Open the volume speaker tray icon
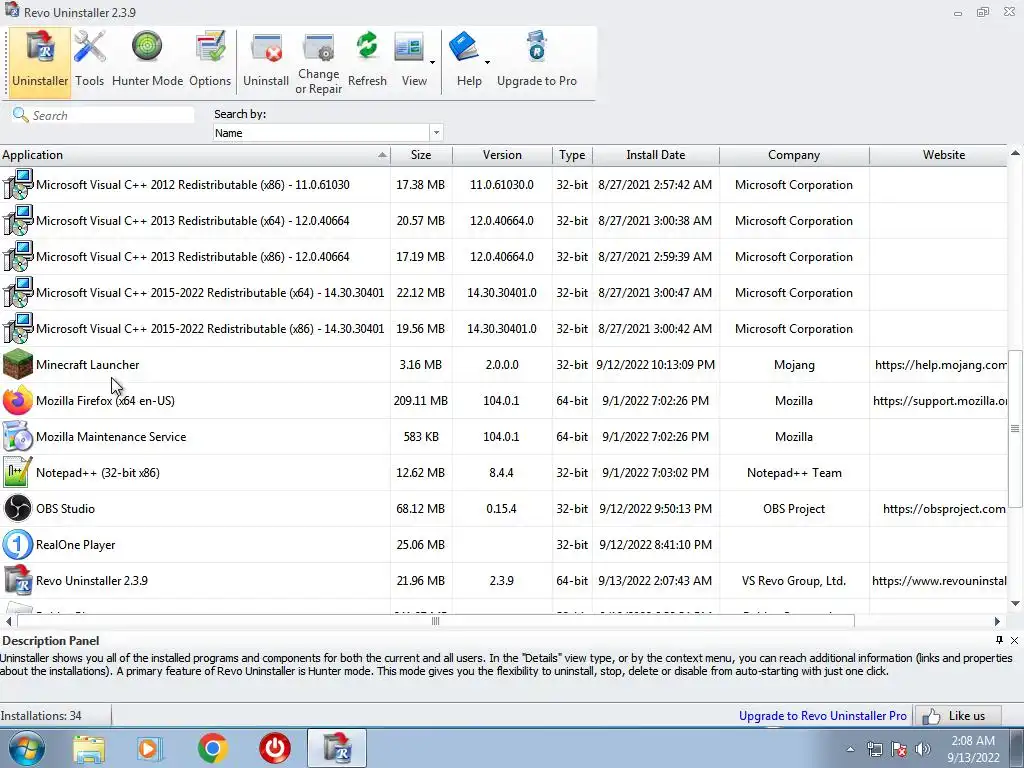 click(x=923, y=749)
